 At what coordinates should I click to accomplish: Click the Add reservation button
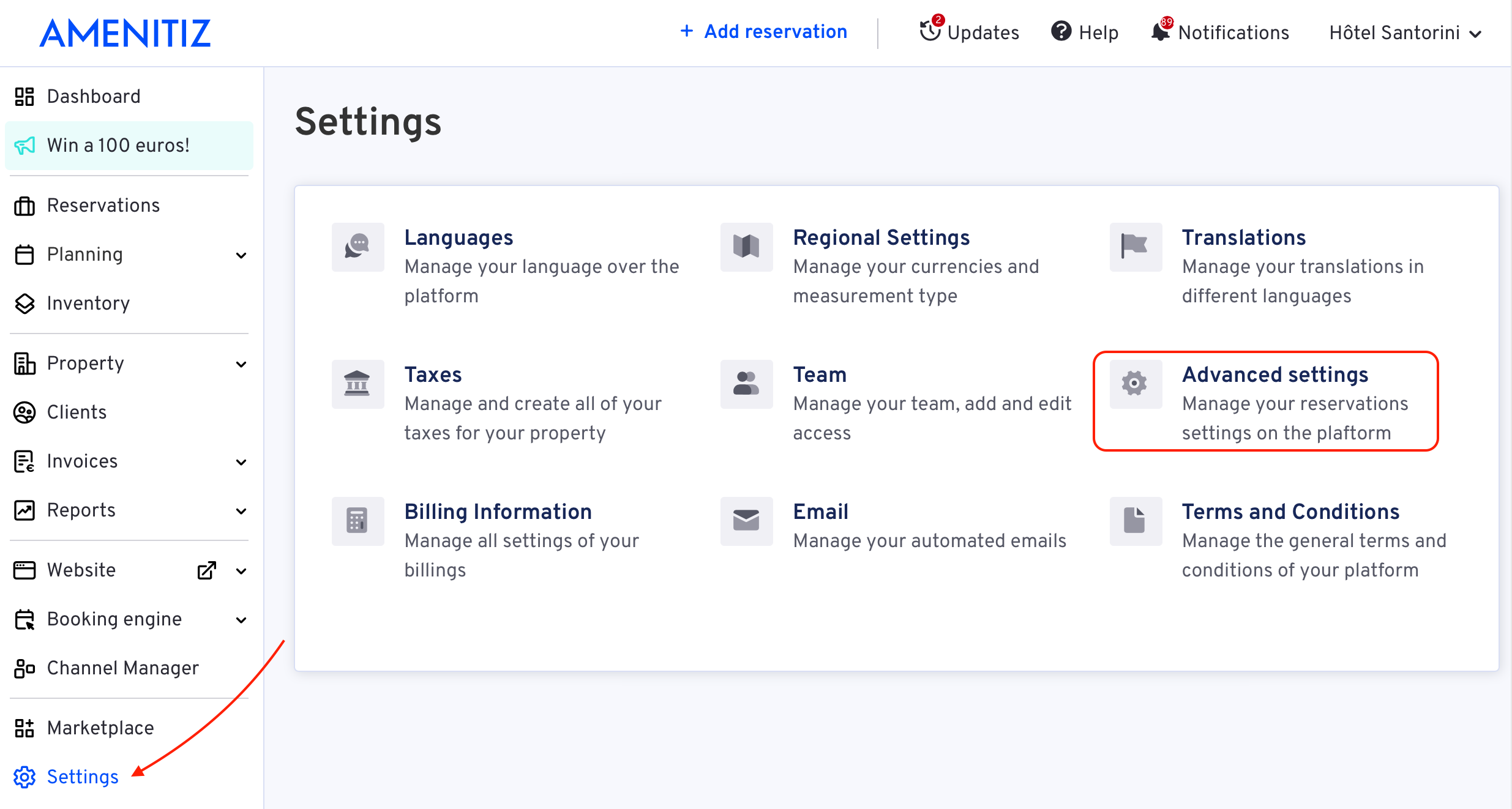pos(764,31)
